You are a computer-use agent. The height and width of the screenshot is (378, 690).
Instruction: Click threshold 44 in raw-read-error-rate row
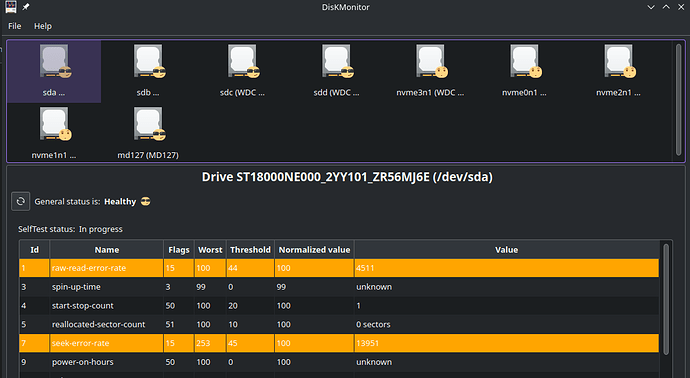[233, 268]
